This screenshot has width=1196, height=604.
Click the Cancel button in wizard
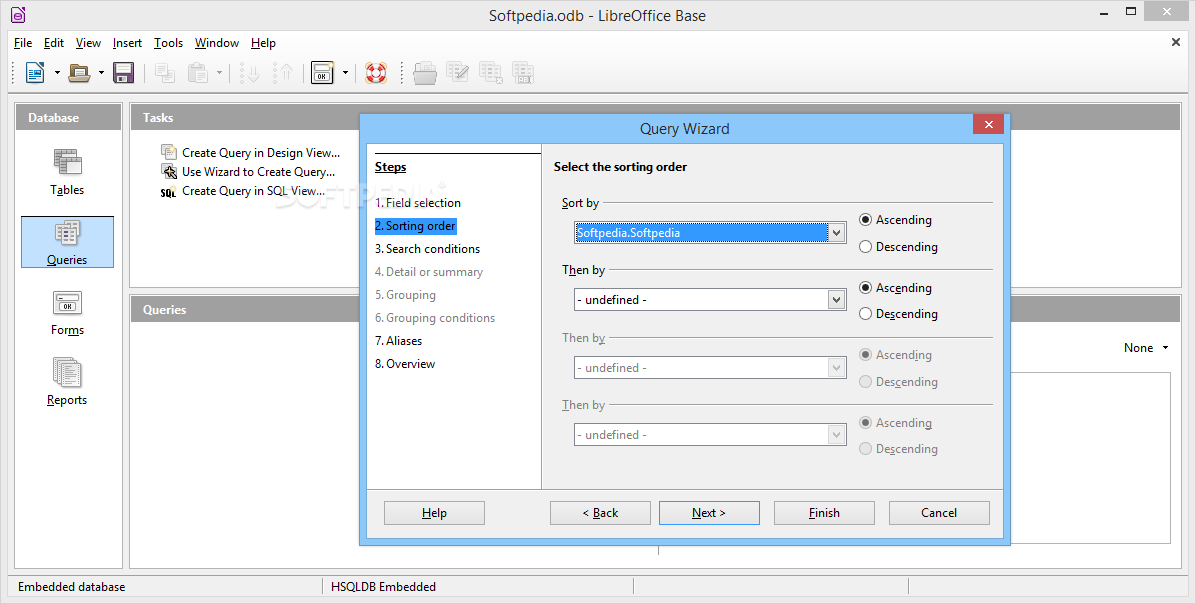939,513
